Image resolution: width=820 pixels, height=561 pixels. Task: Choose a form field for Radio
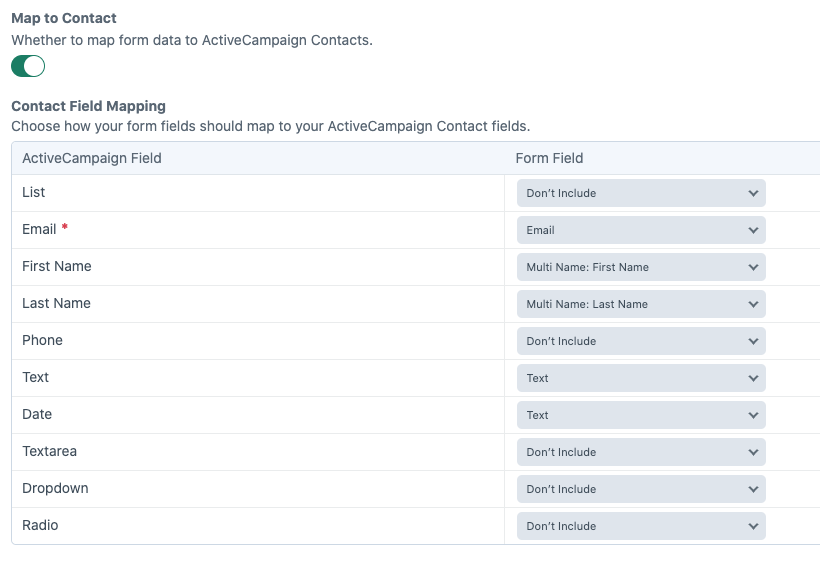(x=641, y=526)
